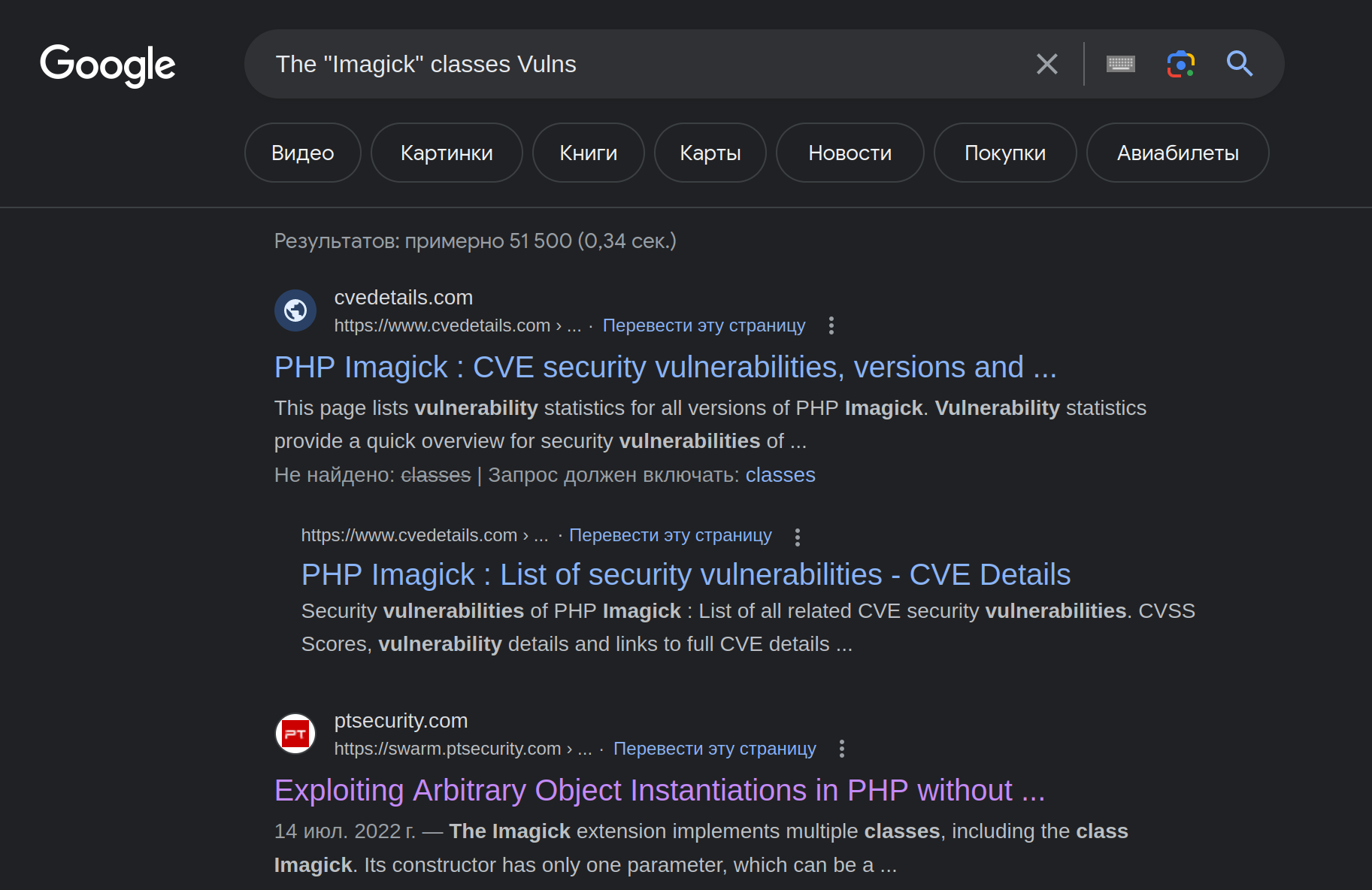Click the cvedetails.com globe favicon
This screenshot has width=1372, height=890.
(295, 310)
